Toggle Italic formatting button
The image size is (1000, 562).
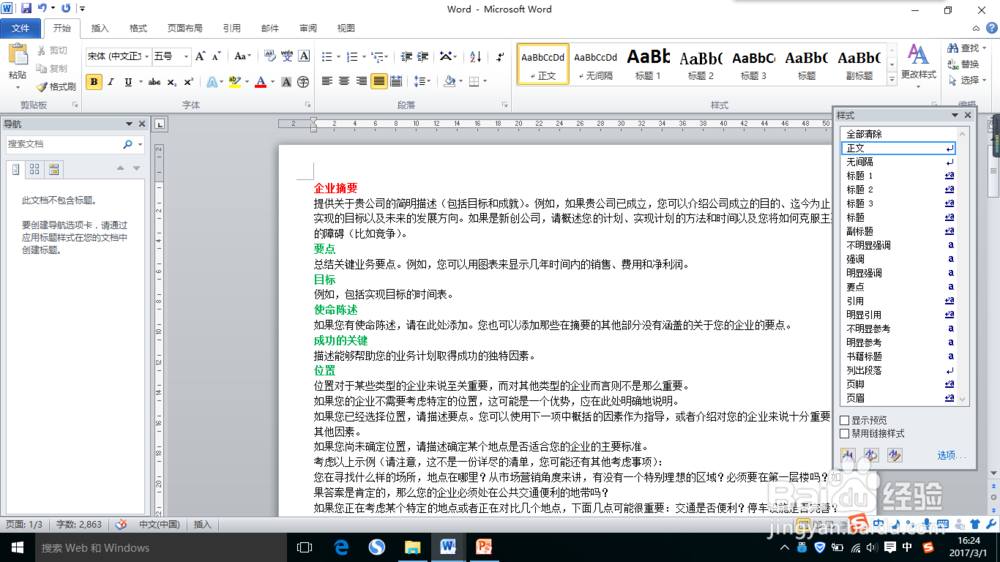tap(111, 82)
